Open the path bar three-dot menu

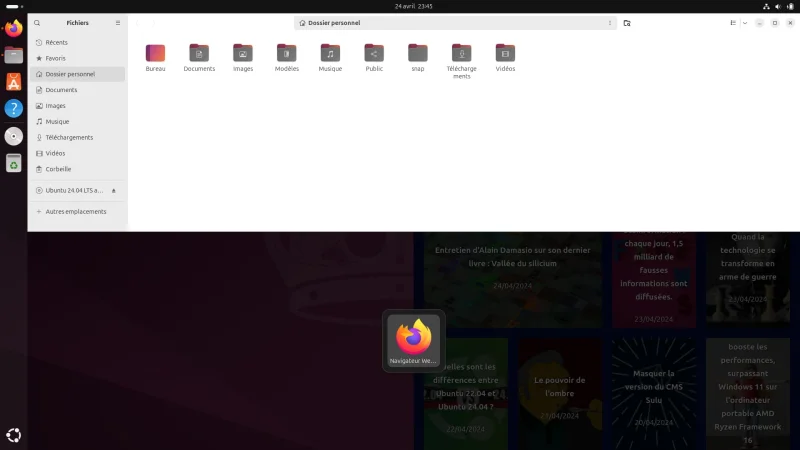(610, 23)
